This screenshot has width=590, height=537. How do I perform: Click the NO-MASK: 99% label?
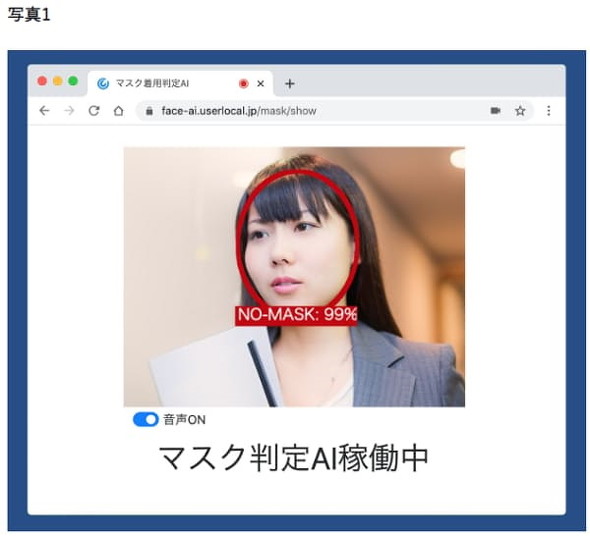(296, 315)
